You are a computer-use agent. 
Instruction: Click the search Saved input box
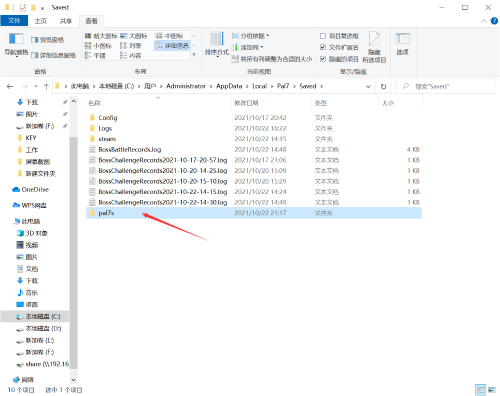pos(445,86)
